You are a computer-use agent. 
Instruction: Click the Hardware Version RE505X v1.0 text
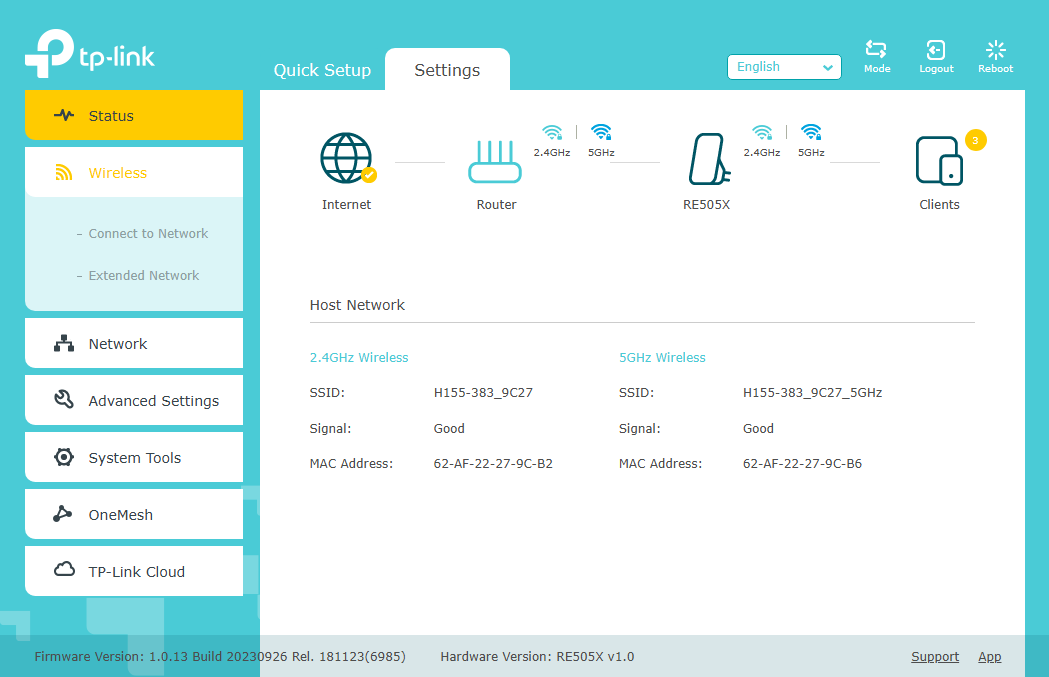point(537,657)
